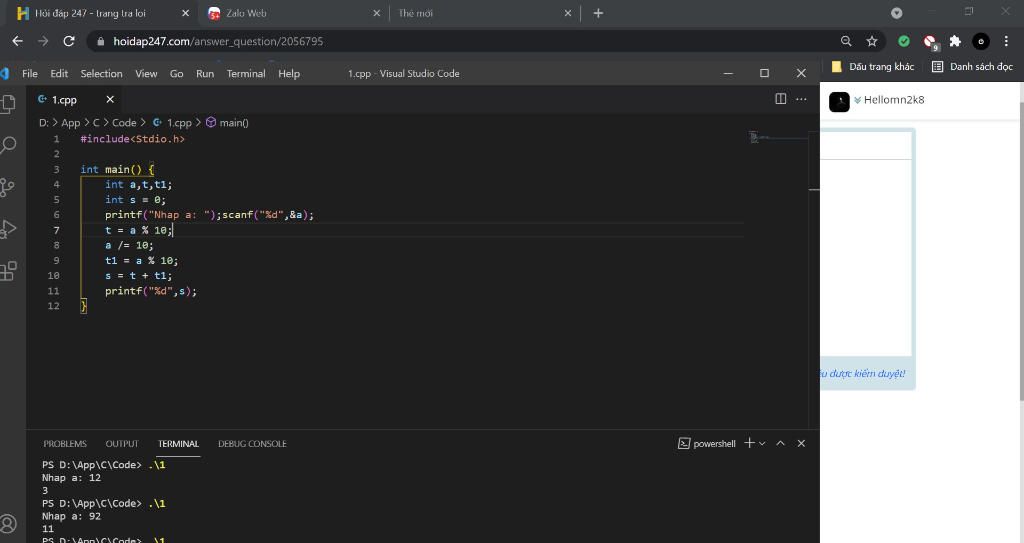Click the editor minimap preview

pyautogui.click(x=777, y=137)
